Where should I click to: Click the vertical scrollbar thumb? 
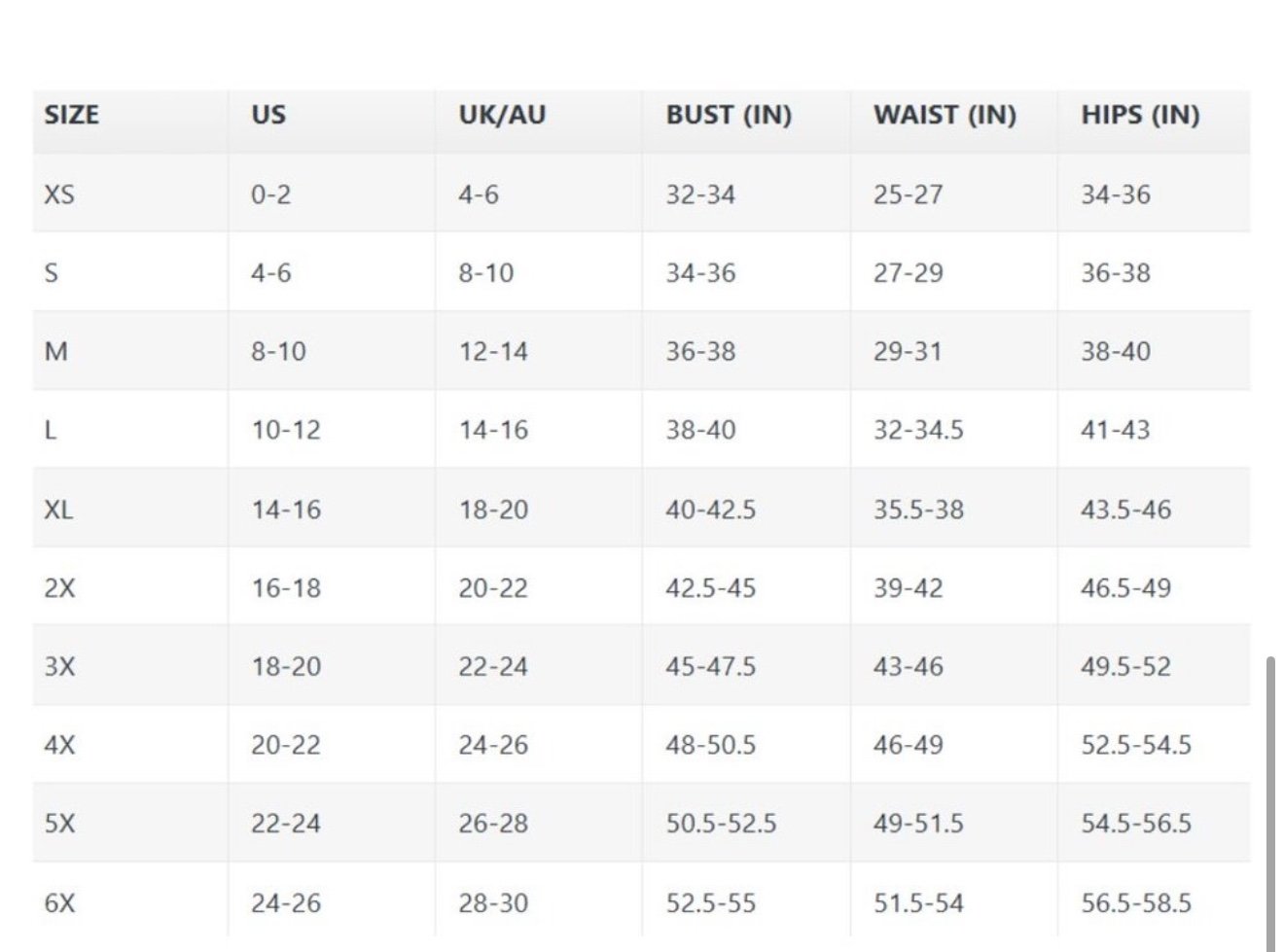(1270, 804)
